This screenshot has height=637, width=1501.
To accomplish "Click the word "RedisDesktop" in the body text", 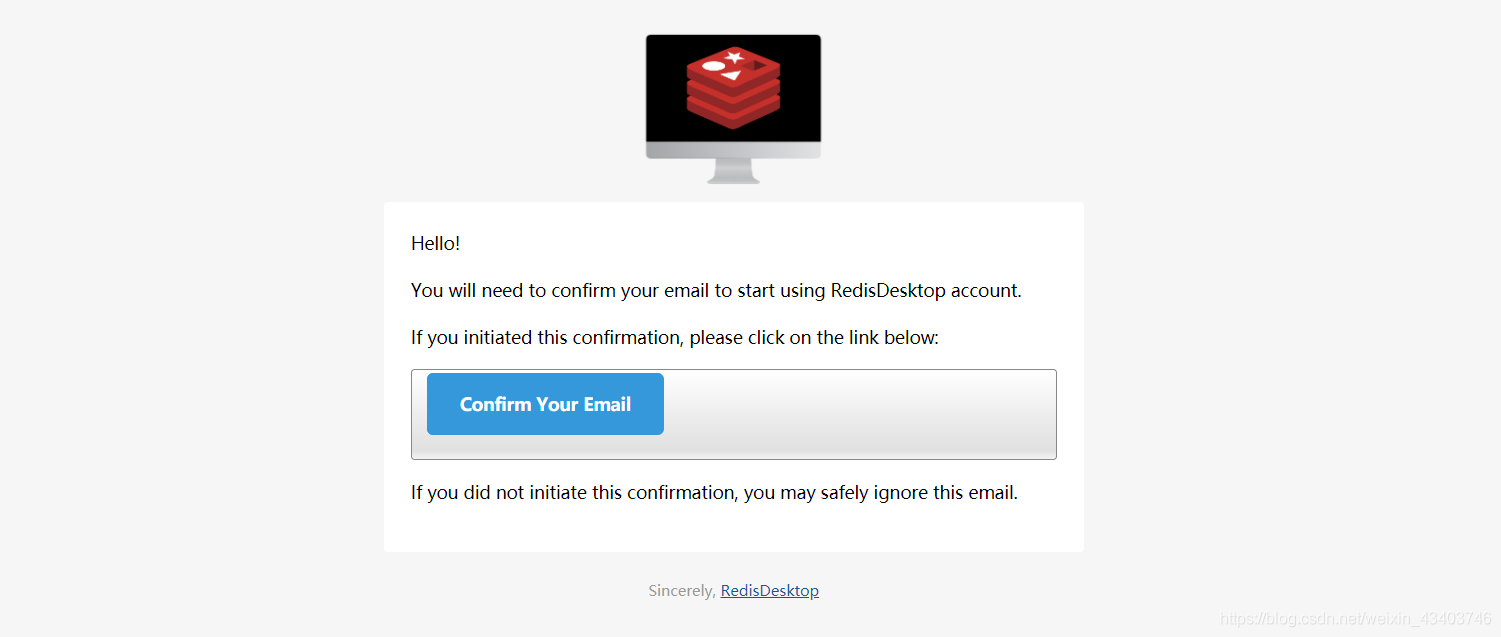I will (x=888, y=291).
